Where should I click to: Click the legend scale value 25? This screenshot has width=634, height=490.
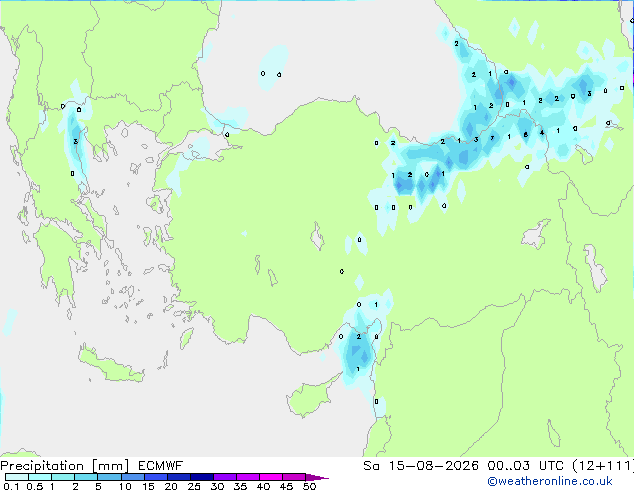coord(194,486)
